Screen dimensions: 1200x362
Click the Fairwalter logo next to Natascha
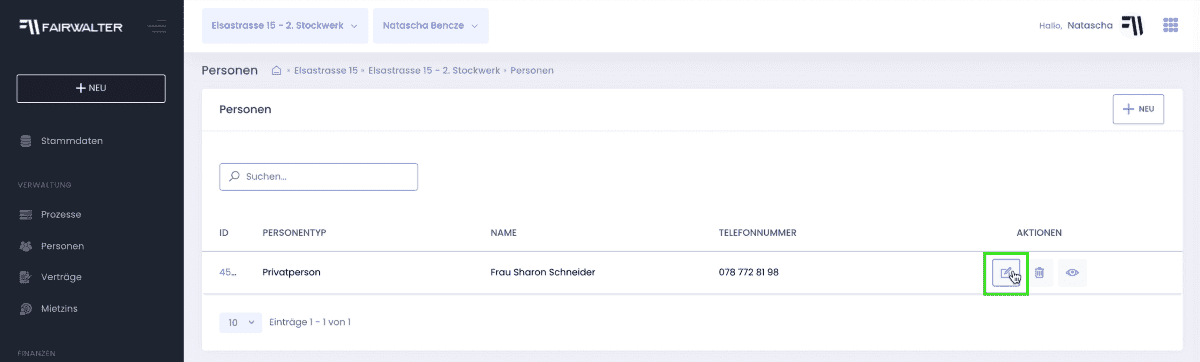pyautogui.click(x=1132, y=25)
